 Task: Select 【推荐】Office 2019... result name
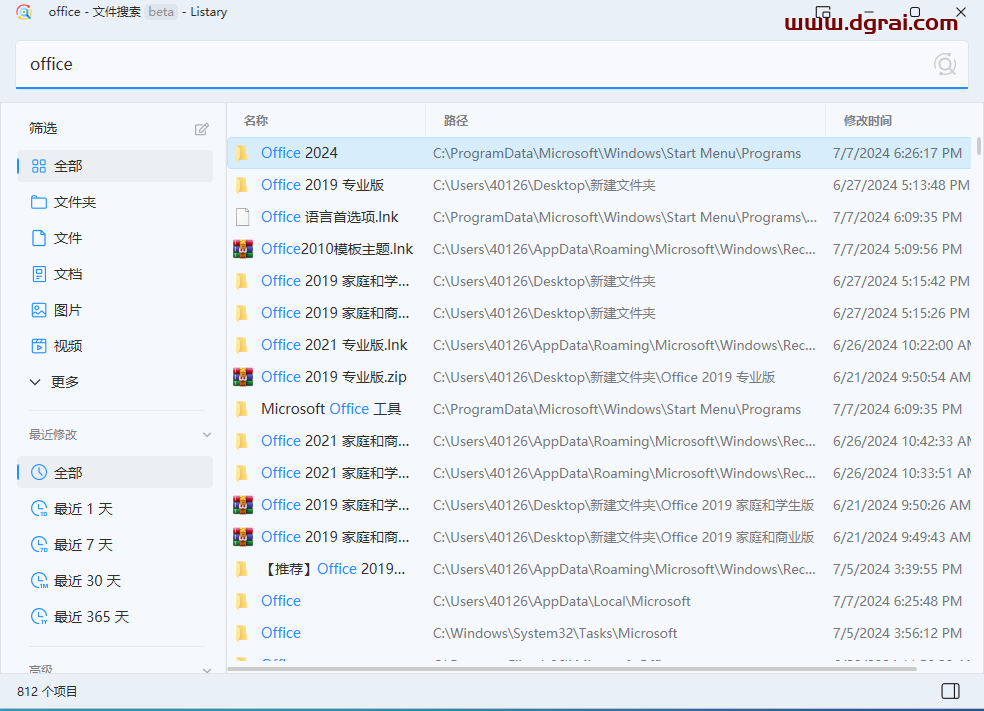coord(333,569)
